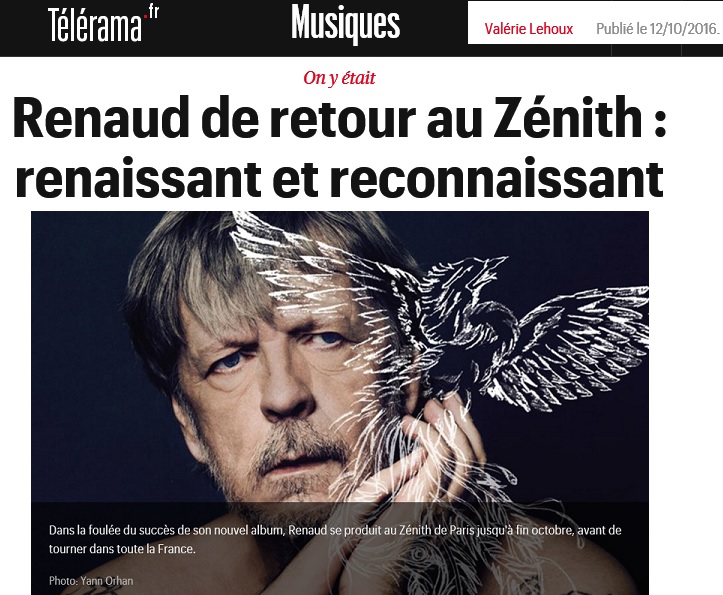Open author Valérie Lehoux's page
This screenshot has height=595, width=723.
click(x=528, y=29)
